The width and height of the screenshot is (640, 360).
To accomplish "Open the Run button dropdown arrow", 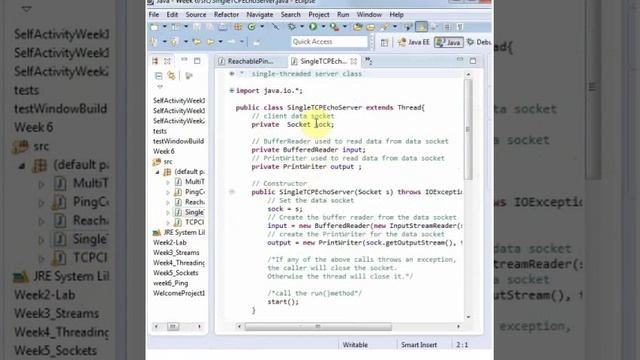I will click(x=323, y=27).
